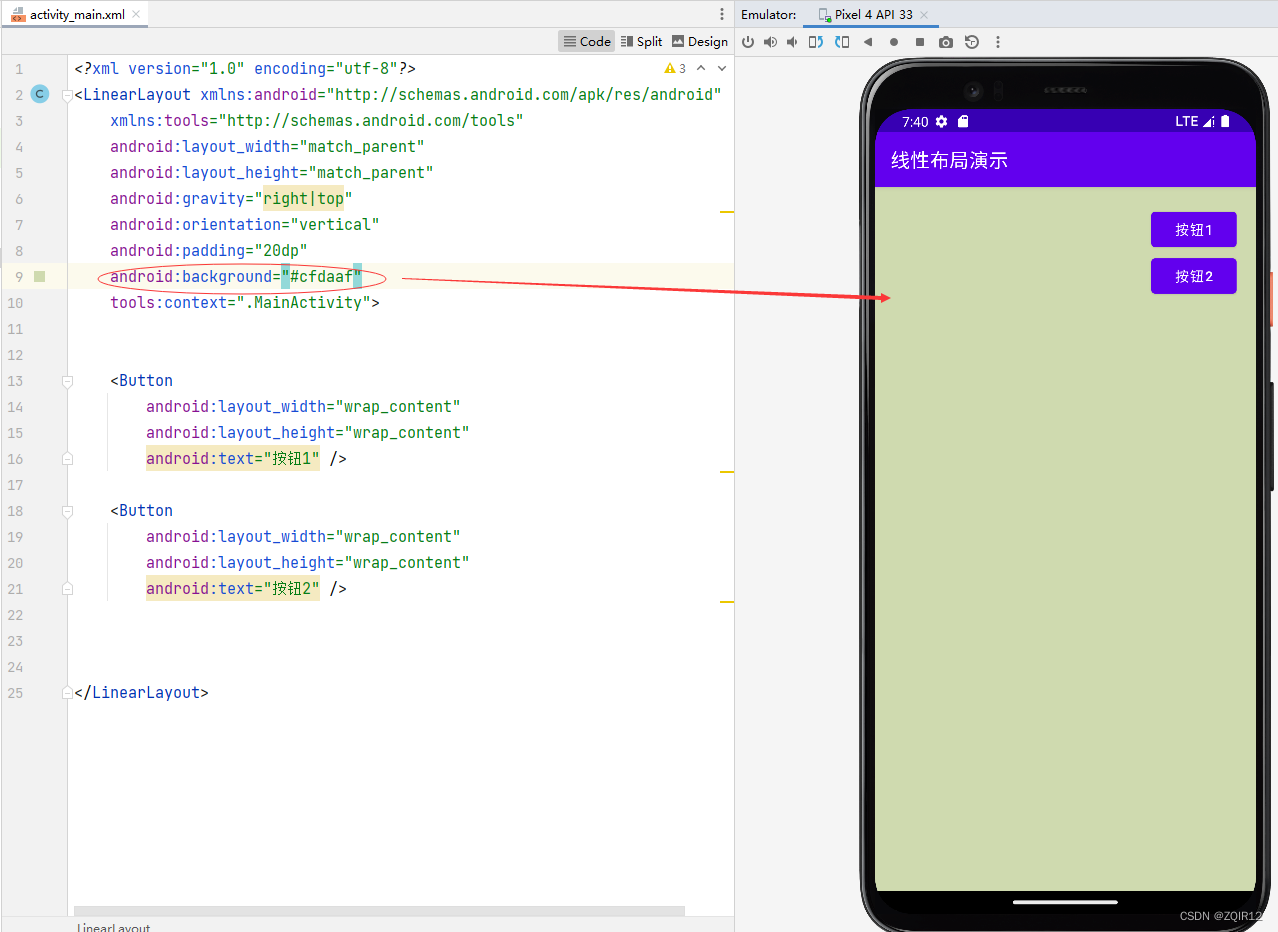Viewport: 1278px width, 932px height.
Task: Click fold end marker on line 16
Action: pyautogui.click(x=67, y=459)
